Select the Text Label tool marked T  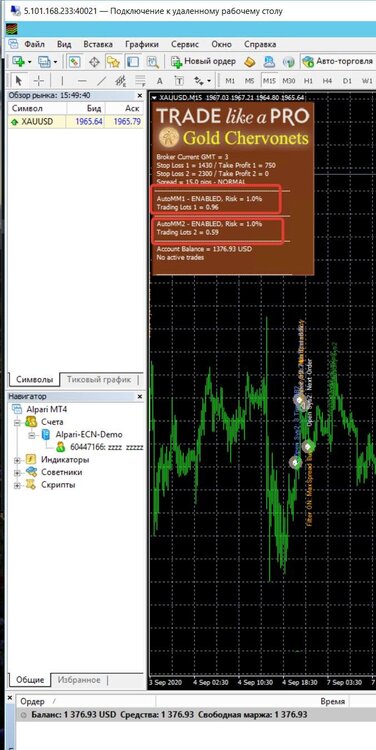(179, 80)
